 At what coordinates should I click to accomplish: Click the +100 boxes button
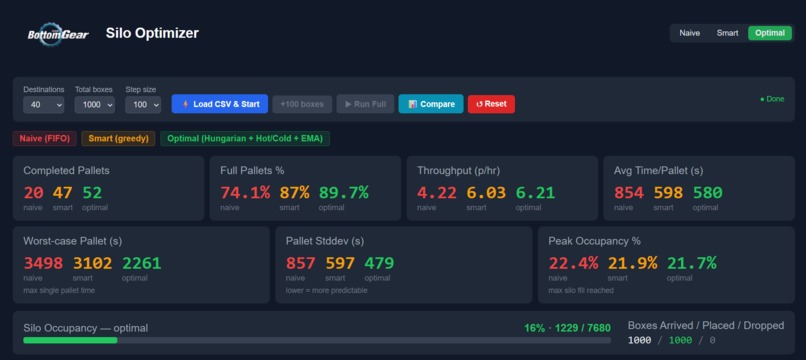pos(302,104)
